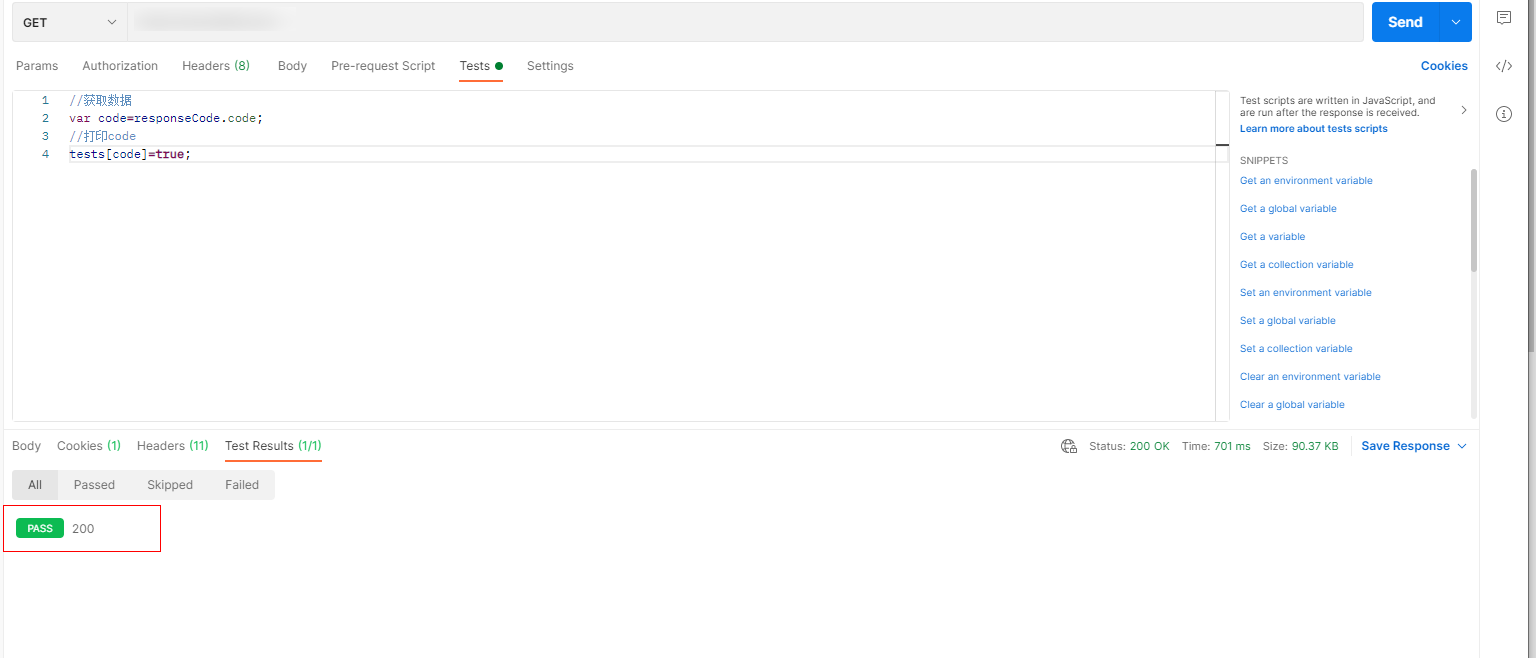1536x658 pixels.
Task: Open the Save Response dropdown
Action: [x=1414, y=446]
